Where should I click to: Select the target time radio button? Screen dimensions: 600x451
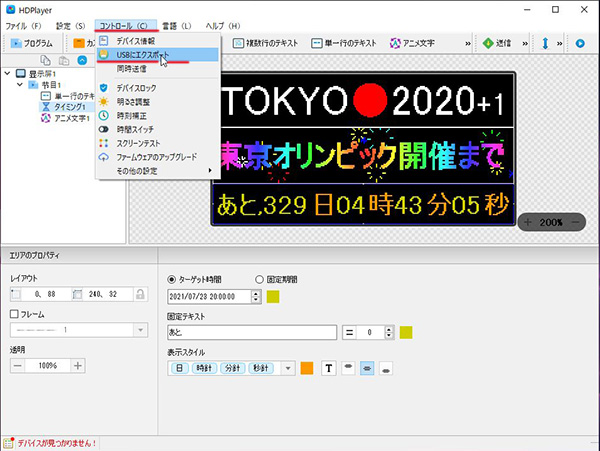pyautogui.click(x=172, y=280)
